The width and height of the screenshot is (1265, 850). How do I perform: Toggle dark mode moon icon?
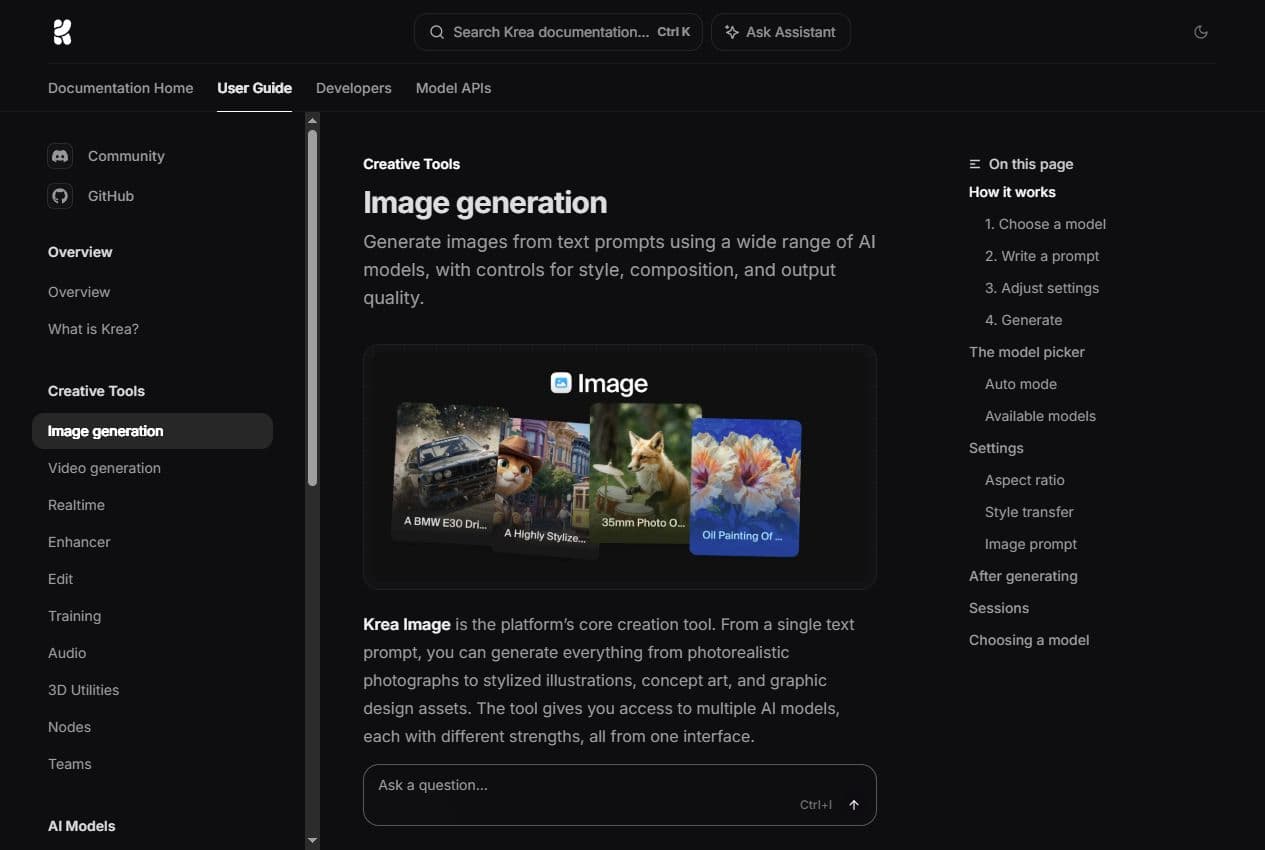click(x=1201, y=32)
